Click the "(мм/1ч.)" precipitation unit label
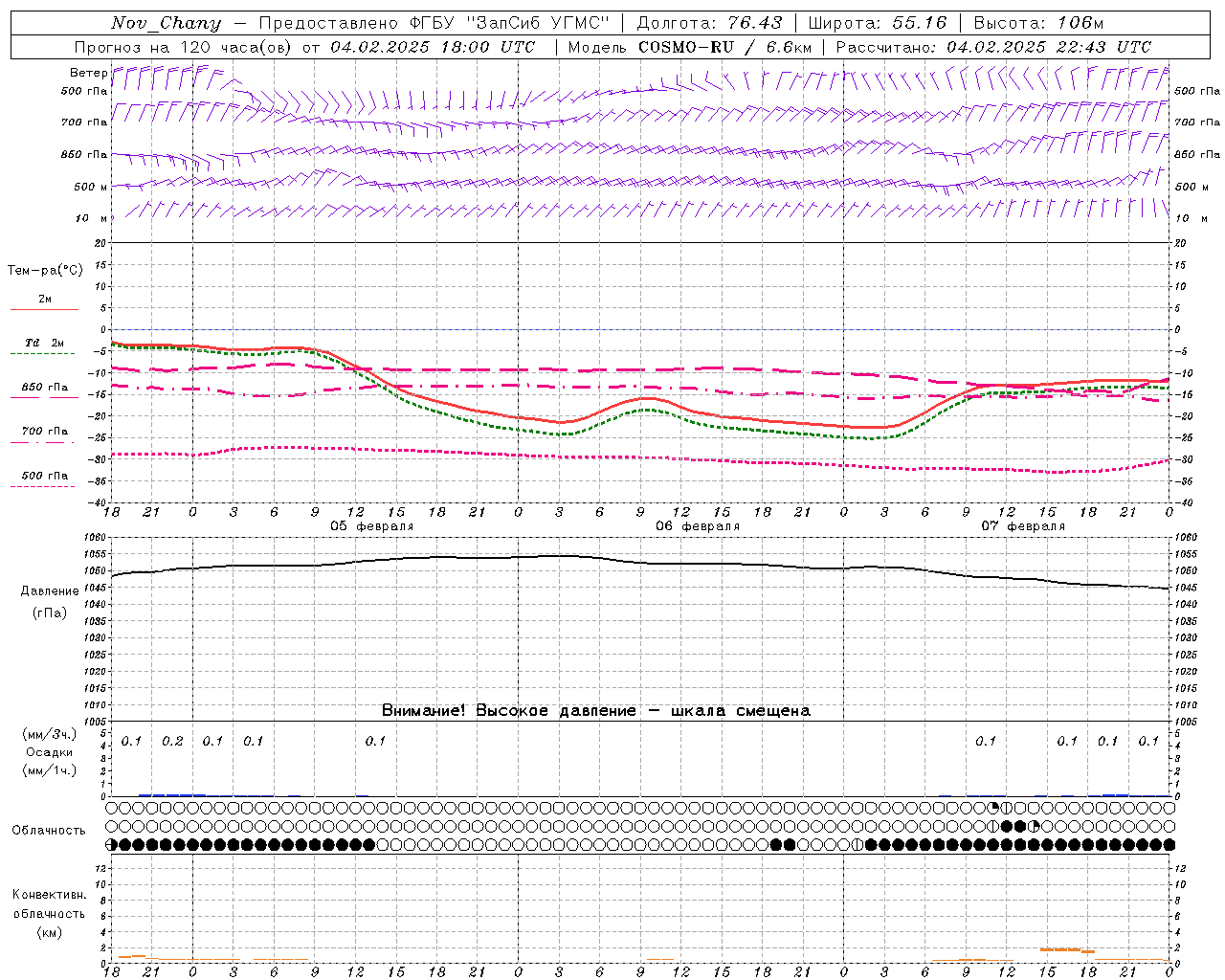The height and width of the screenshot is (980, 1225). [50, 770]
